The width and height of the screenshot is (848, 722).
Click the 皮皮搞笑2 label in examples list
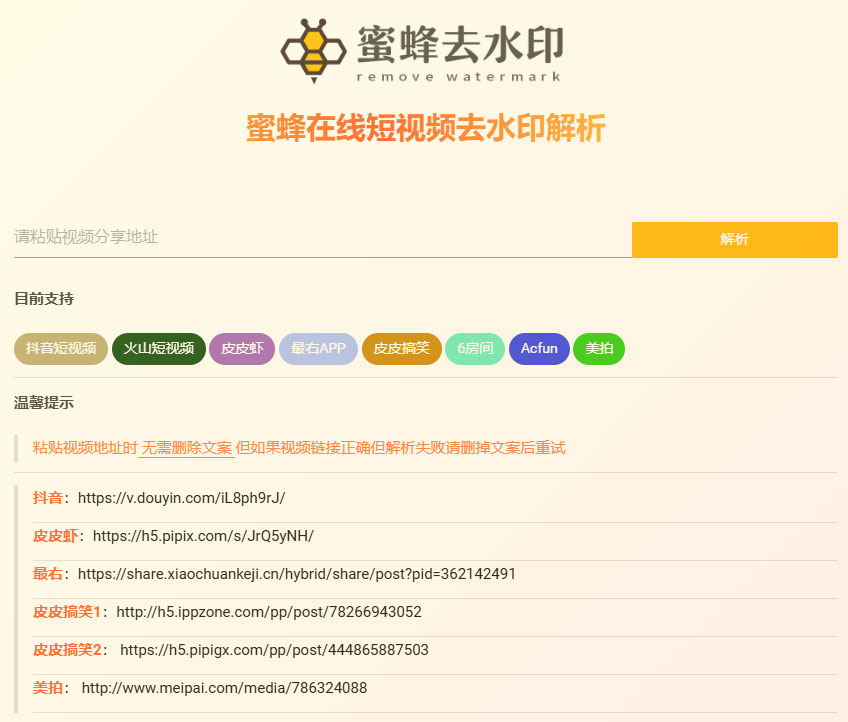tap(67, 650)
